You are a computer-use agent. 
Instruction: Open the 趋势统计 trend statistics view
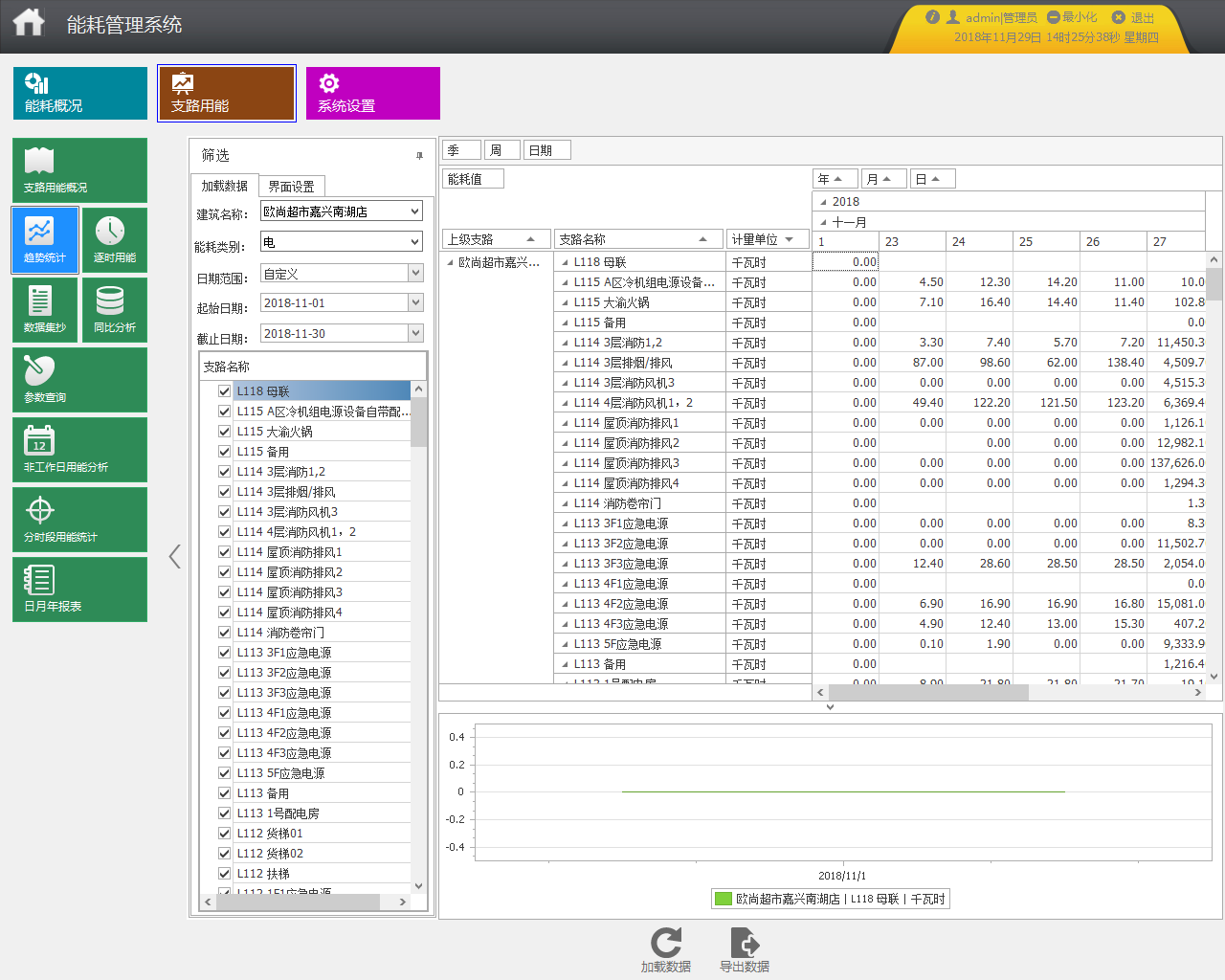pyautogui.click(x=45, y=239)
